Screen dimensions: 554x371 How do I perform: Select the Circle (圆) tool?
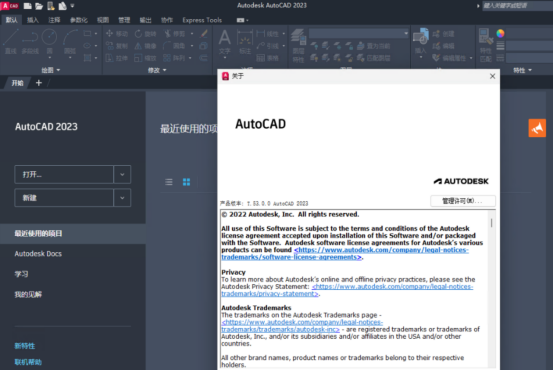pos(49,41)
